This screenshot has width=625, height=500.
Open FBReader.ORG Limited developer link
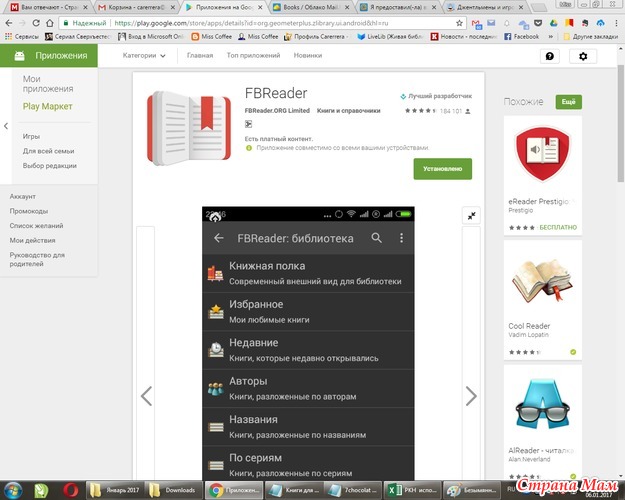point(277,110)
